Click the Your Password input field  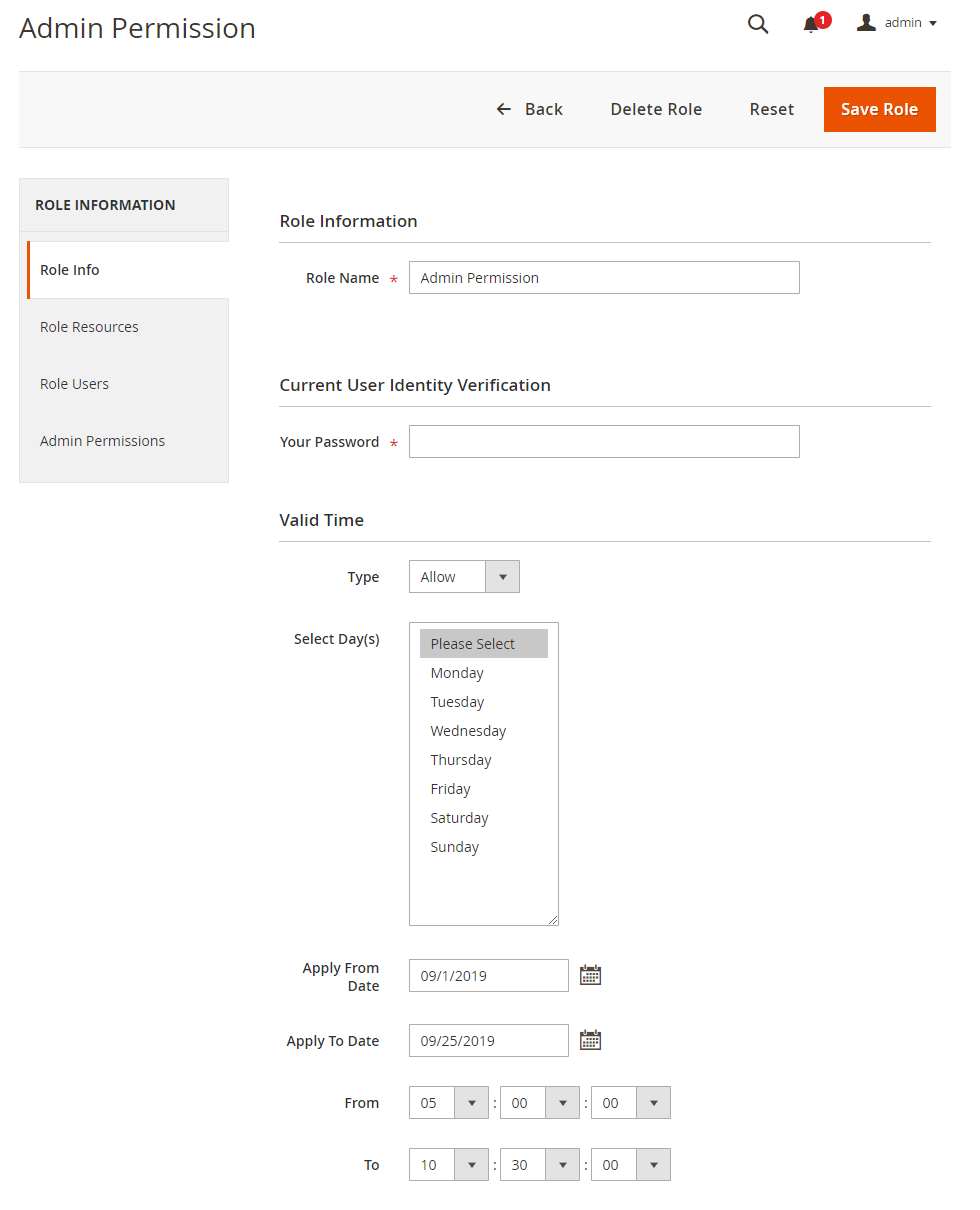[x=604, y=442]
